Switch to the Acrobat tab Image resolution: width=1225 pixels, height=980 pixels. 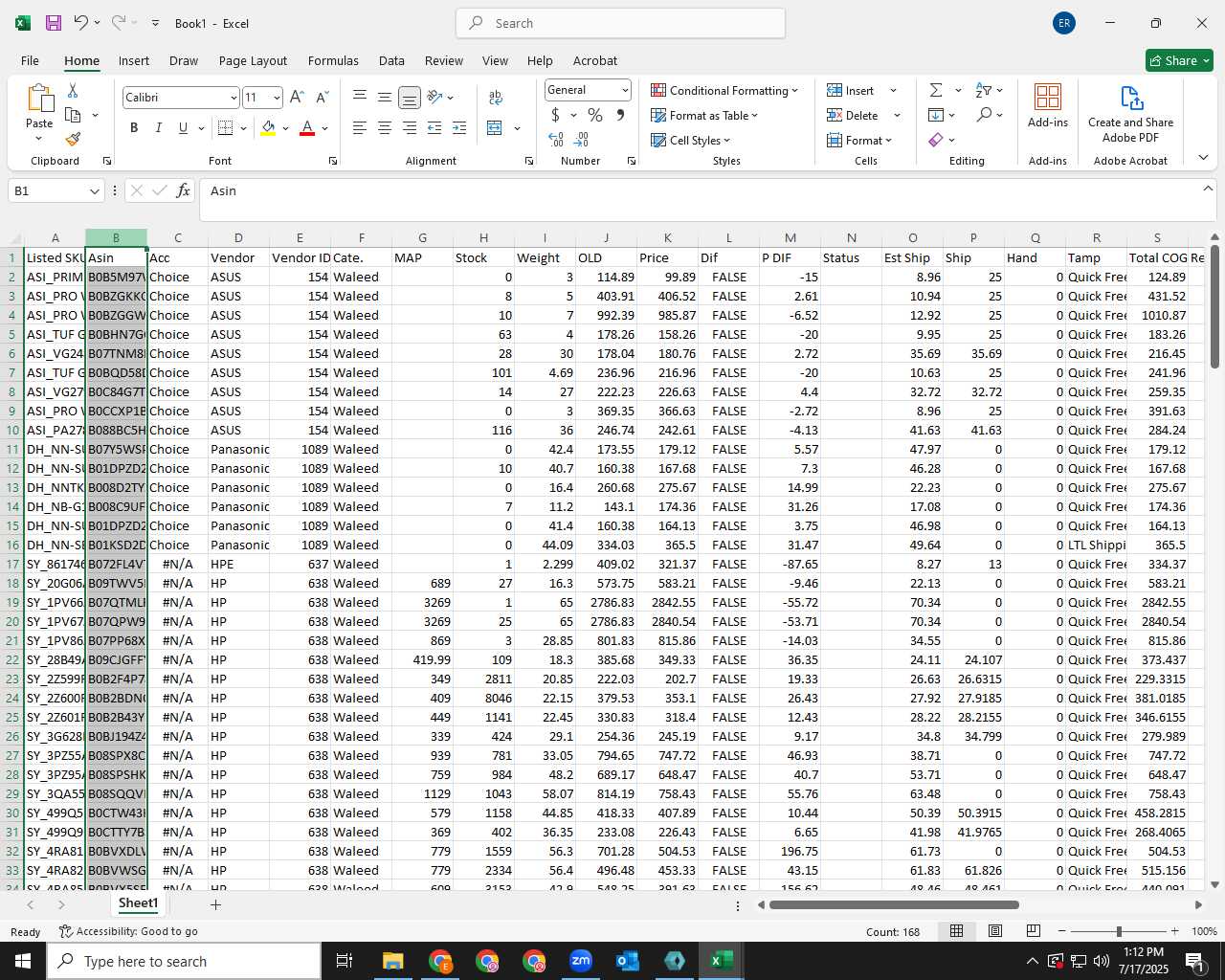(595, 60)
